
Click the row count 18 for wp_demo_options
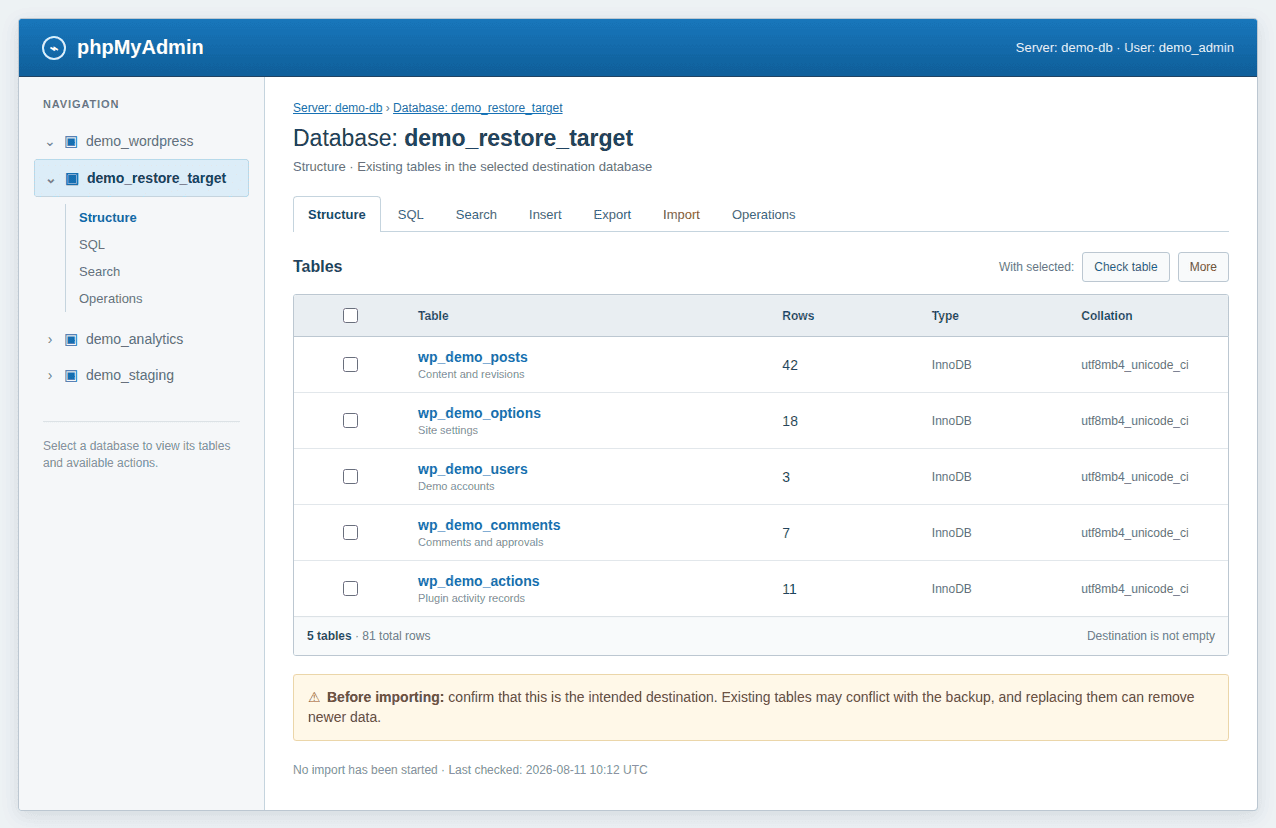(x=790, y=421)
